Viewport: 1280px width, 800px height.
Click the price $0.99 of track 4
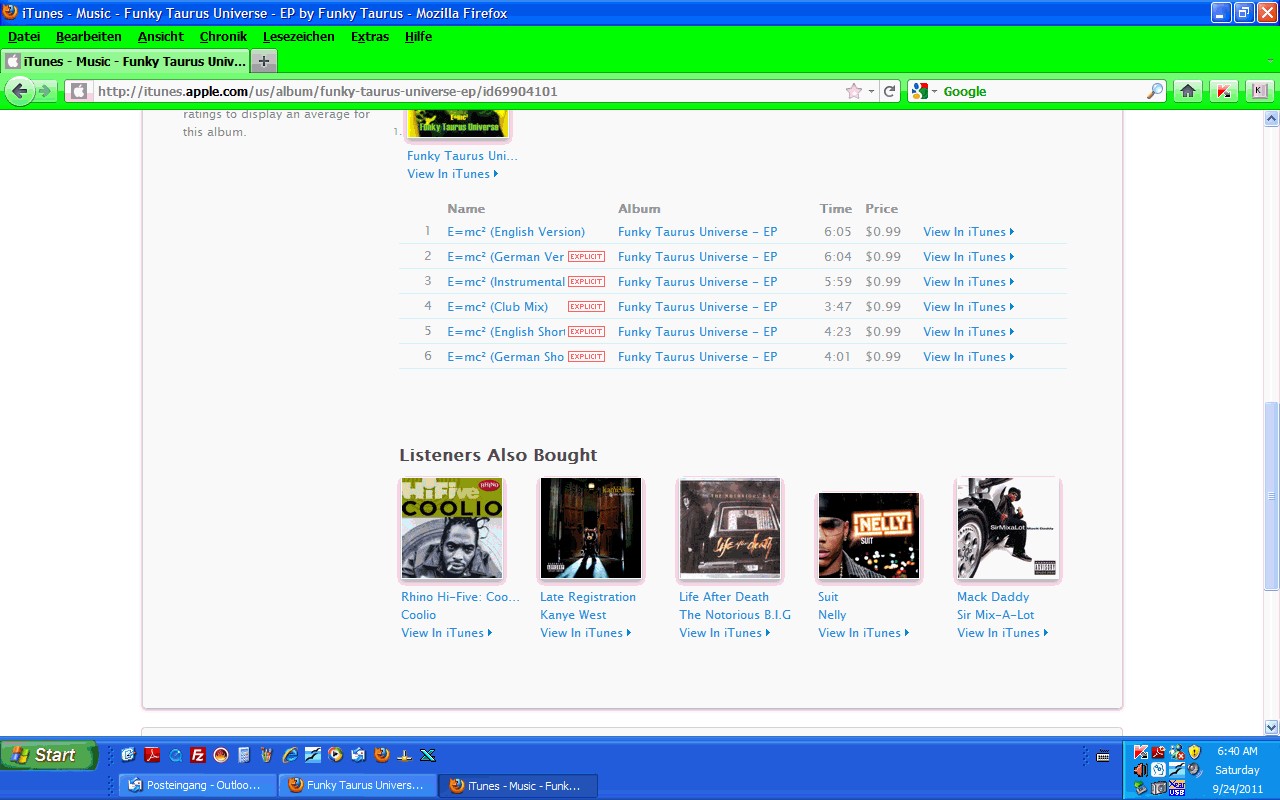click(883, 307)
